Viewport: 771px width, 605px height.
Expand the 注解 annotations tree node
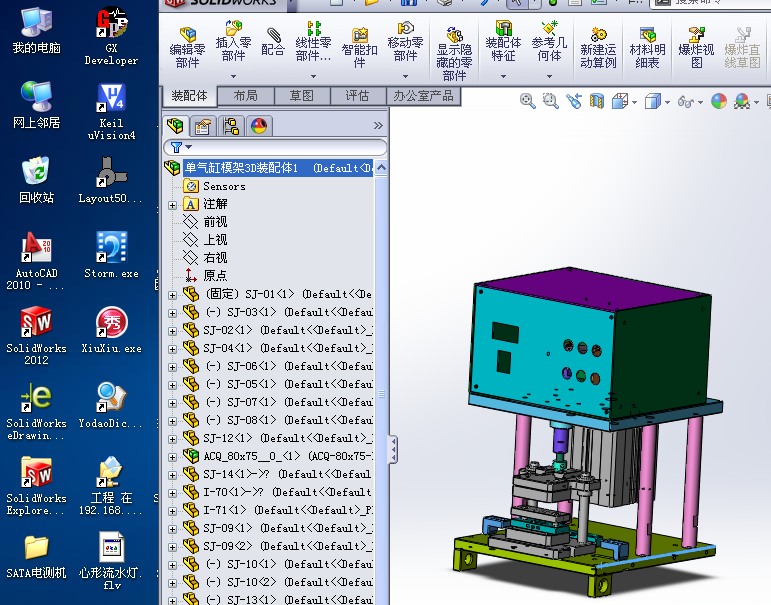coord(172,204)
